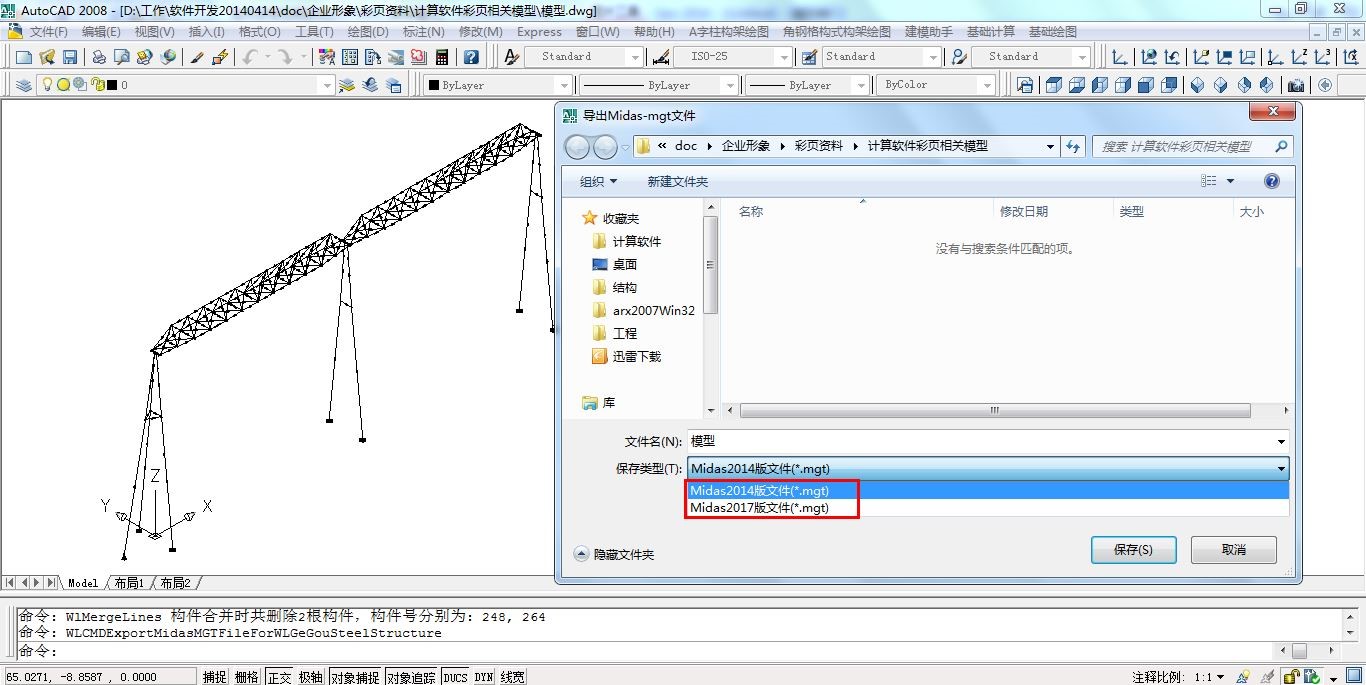The image size is (1366, 685).
Task: Click the Match Properties paintbrush icon
Action: [x=197, y=57]
